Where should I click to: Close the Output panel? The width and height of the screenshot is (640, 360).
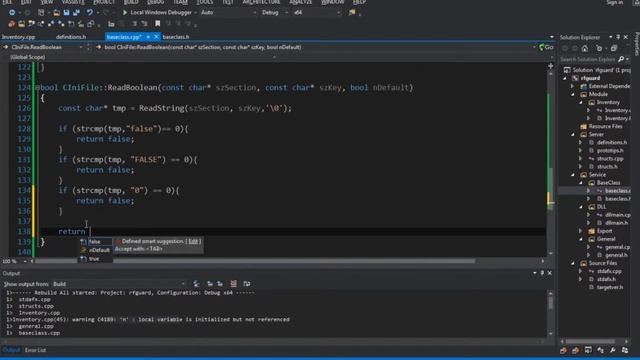[x=550, y=273]
